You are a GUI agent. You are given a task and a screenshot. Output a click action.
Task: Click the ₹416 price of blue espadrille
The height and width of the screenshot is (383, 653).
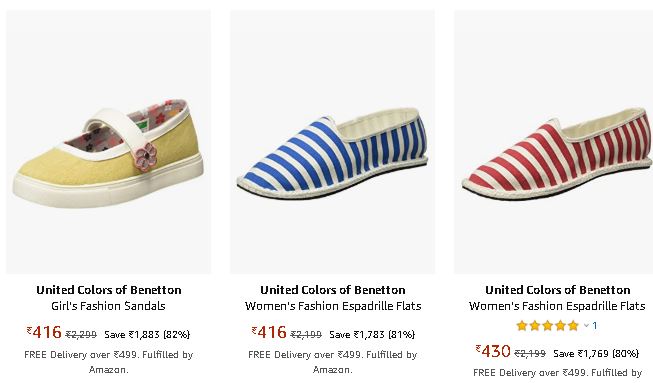(269, 332)
